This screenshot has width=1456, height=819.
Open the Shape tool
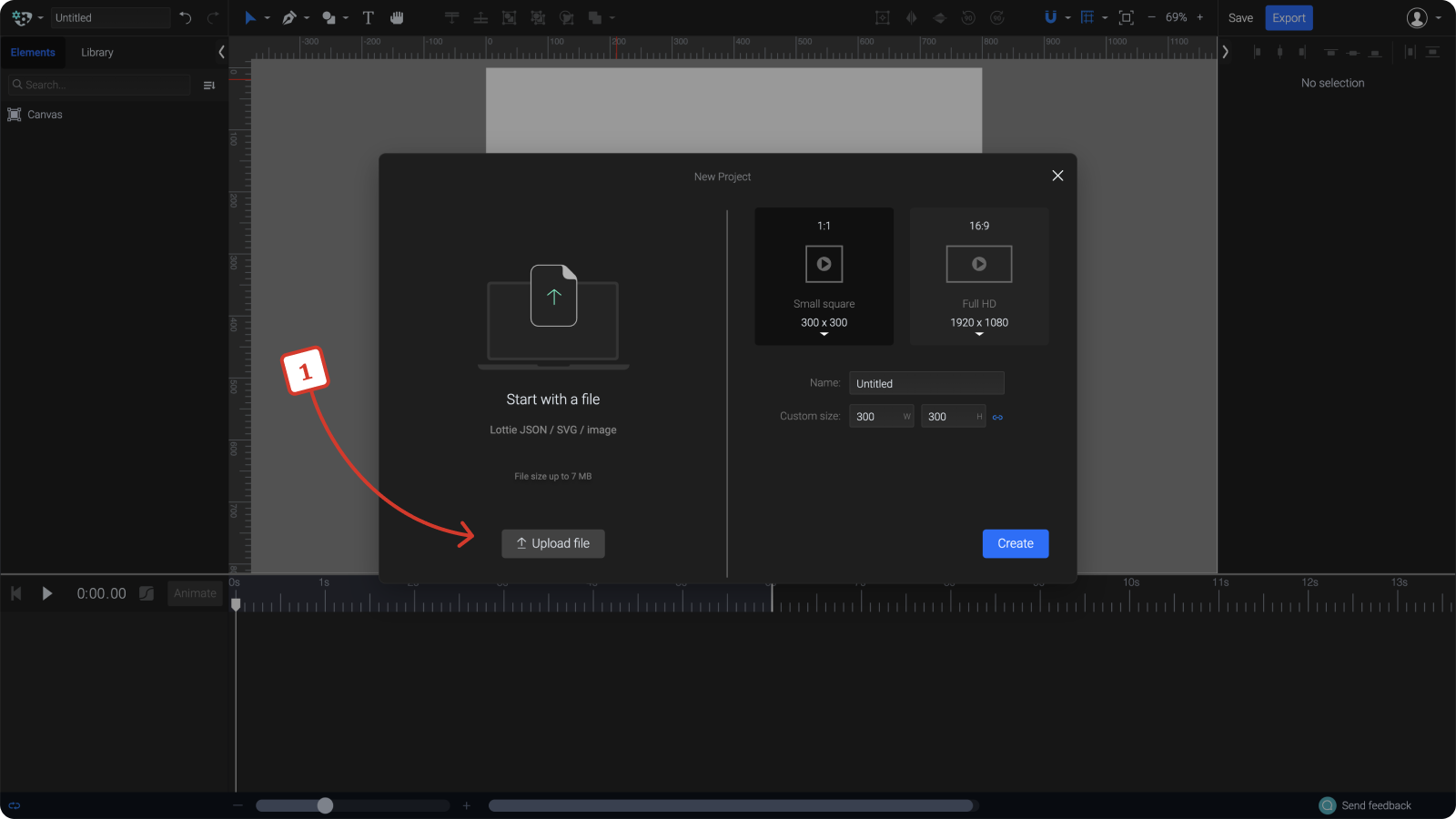click(x=329, y=17)
